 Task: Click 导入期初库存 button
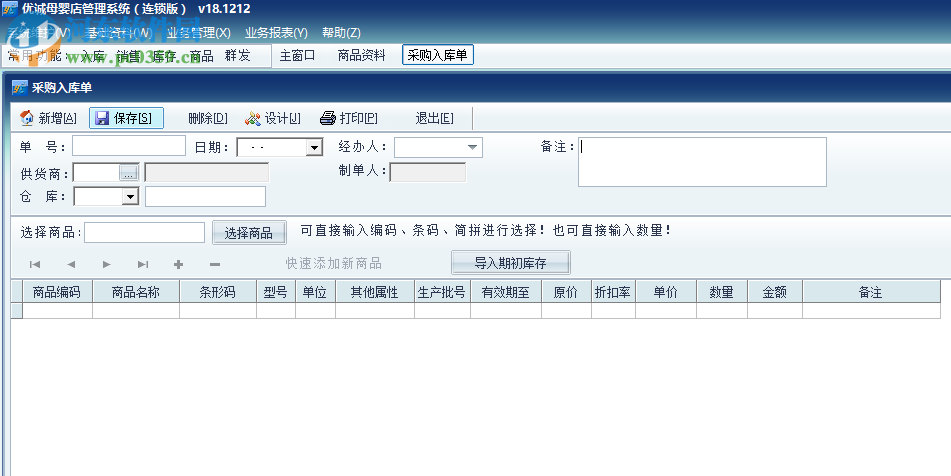tap(511, 263)
